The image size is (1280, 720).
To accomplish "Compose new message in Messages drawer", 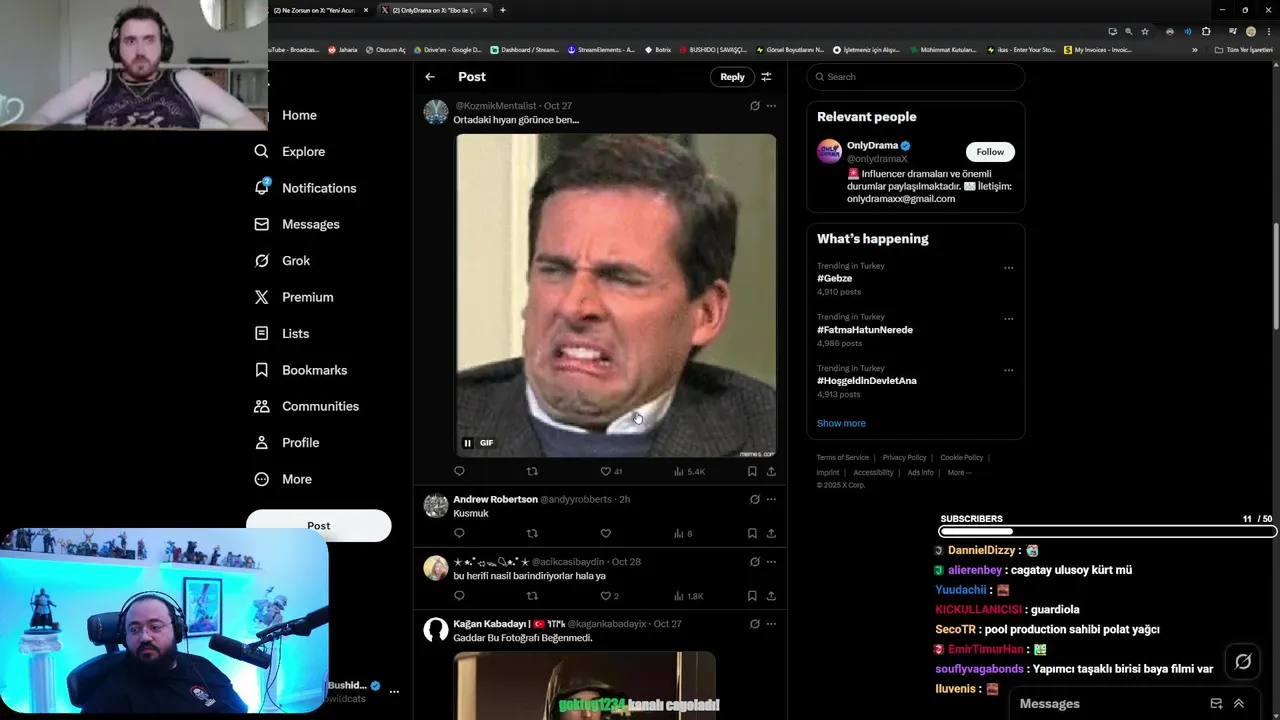I will pyautogui.click(x=1216, y=704).
